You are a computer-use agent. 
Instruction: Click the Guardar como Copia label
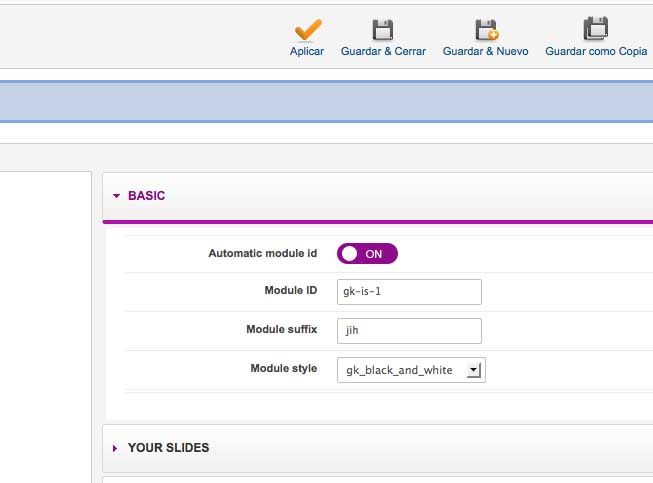[596, 51]
